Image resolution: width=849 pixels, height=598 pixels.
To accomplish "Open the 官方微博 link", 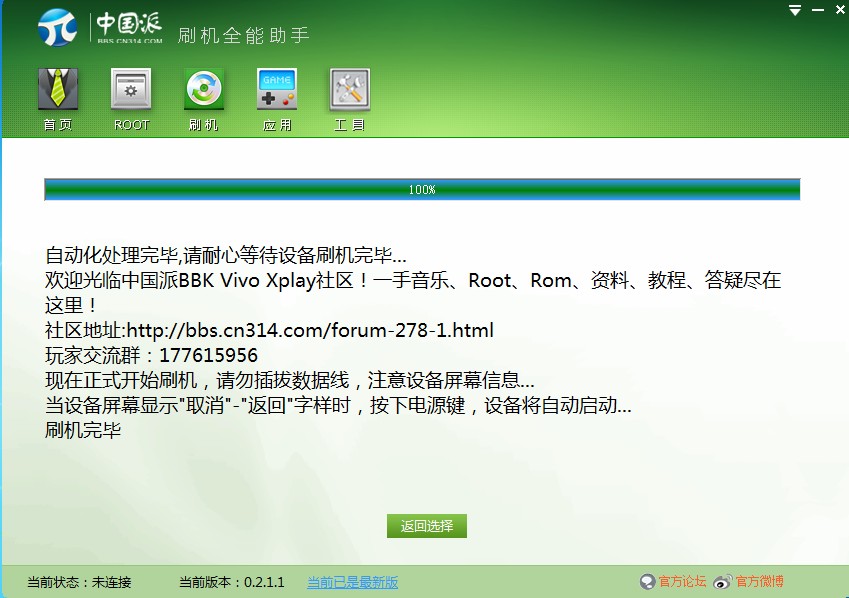I will (x=759, y=582).
